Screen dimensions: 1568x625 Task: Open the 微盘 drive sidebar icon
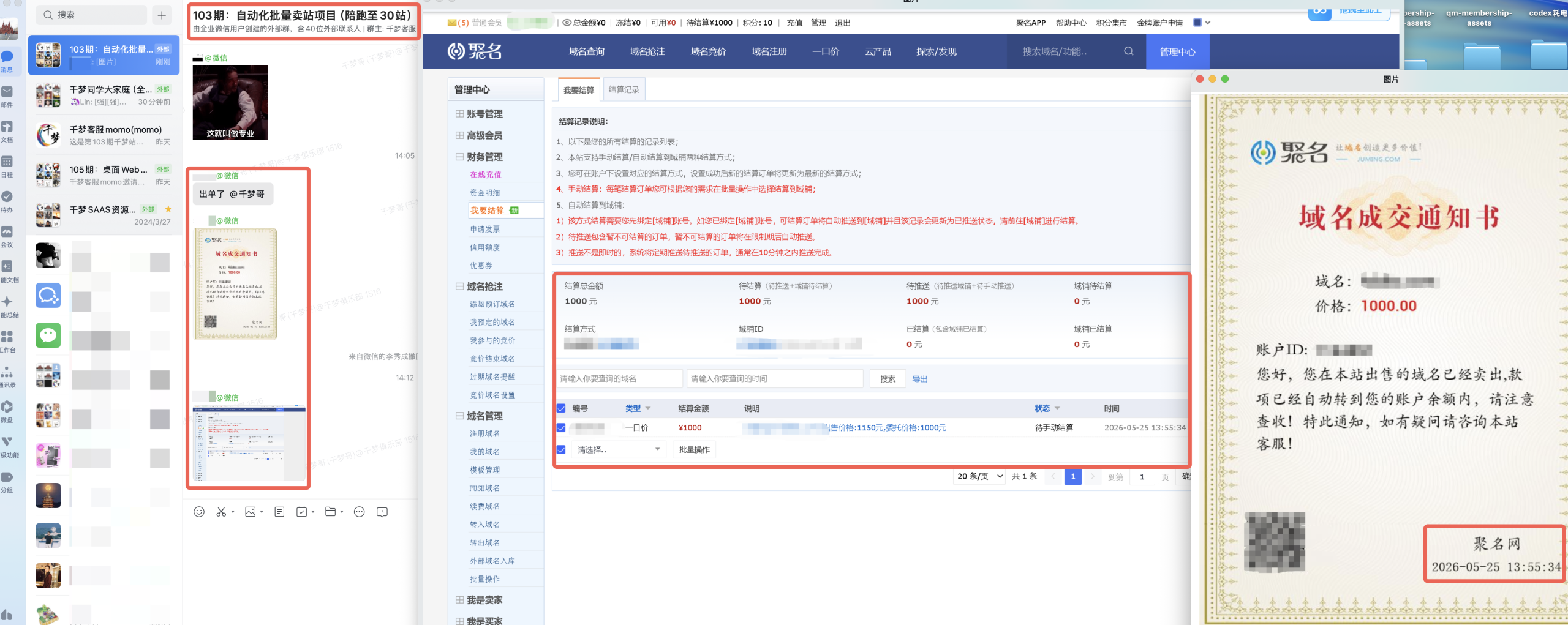point(7,407)
